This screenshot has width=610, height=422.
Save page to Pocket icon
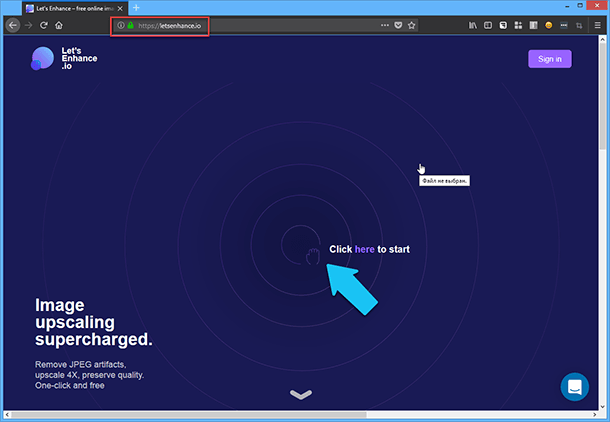click(x=398, y=25)
